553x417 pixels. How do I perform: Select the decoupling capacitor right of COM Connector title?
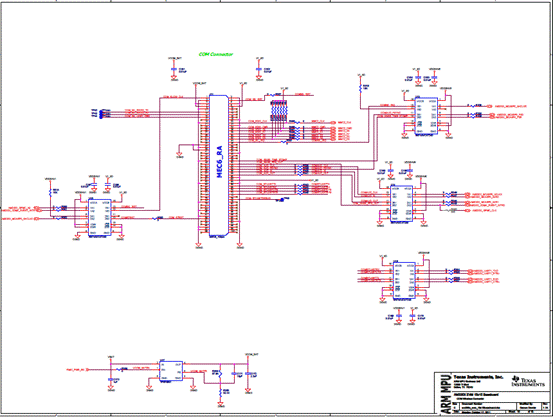[259, 70]
